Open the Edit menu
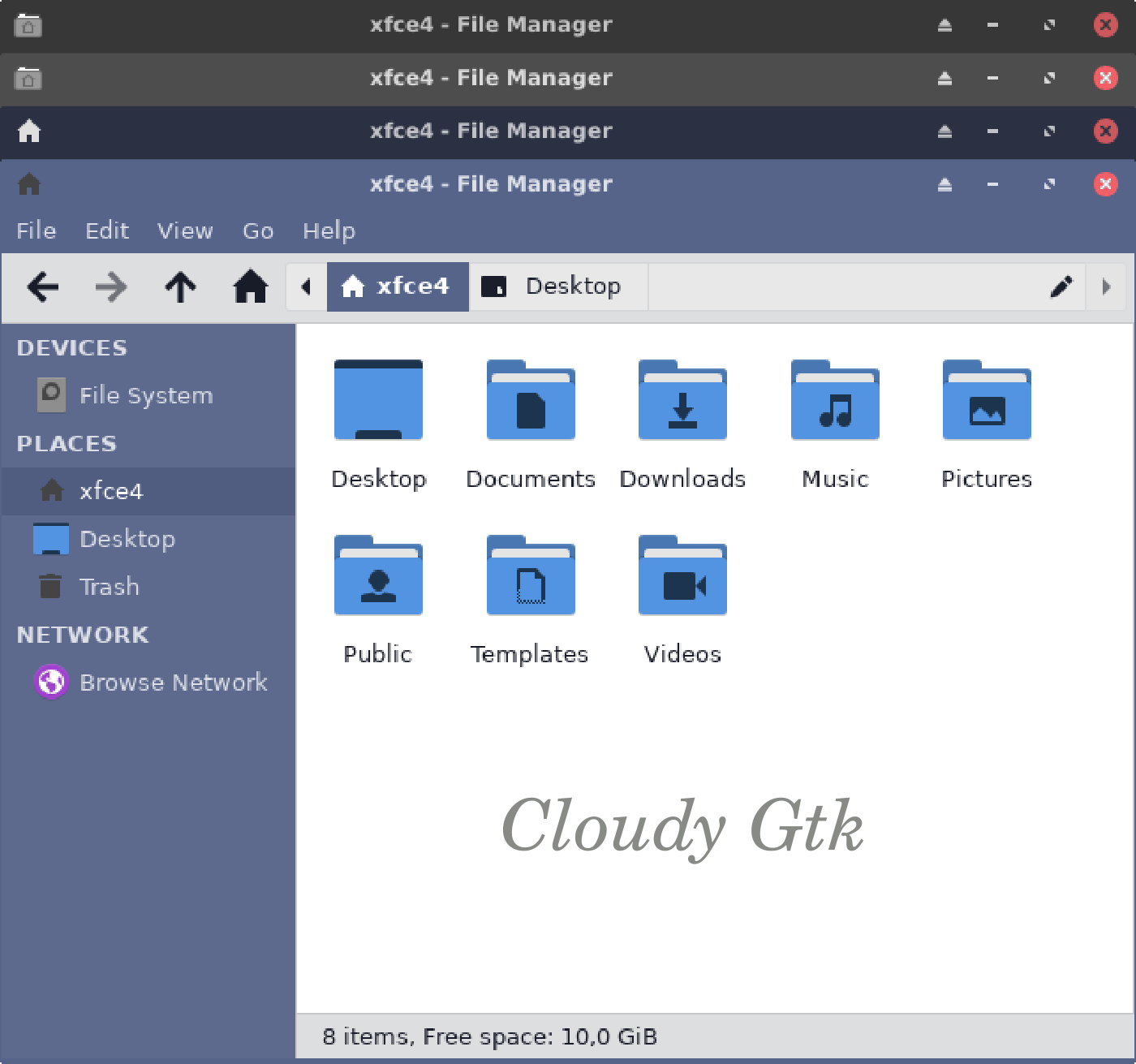Screen dimensions: 1136x1064 (107, 230)
